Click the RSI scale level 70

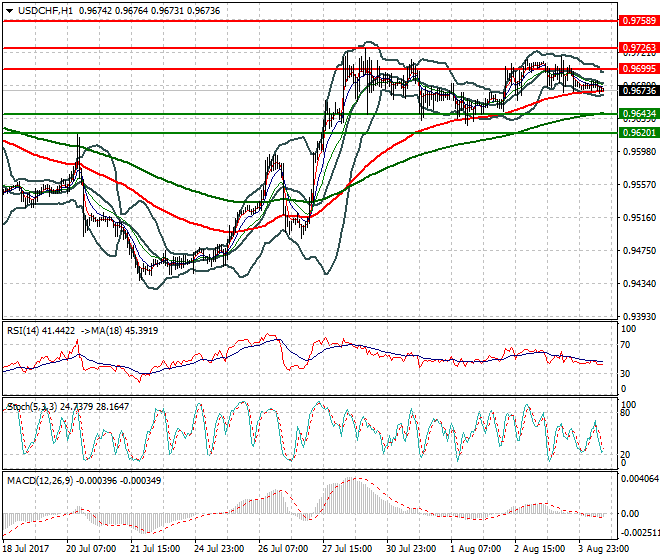[625, 345]
